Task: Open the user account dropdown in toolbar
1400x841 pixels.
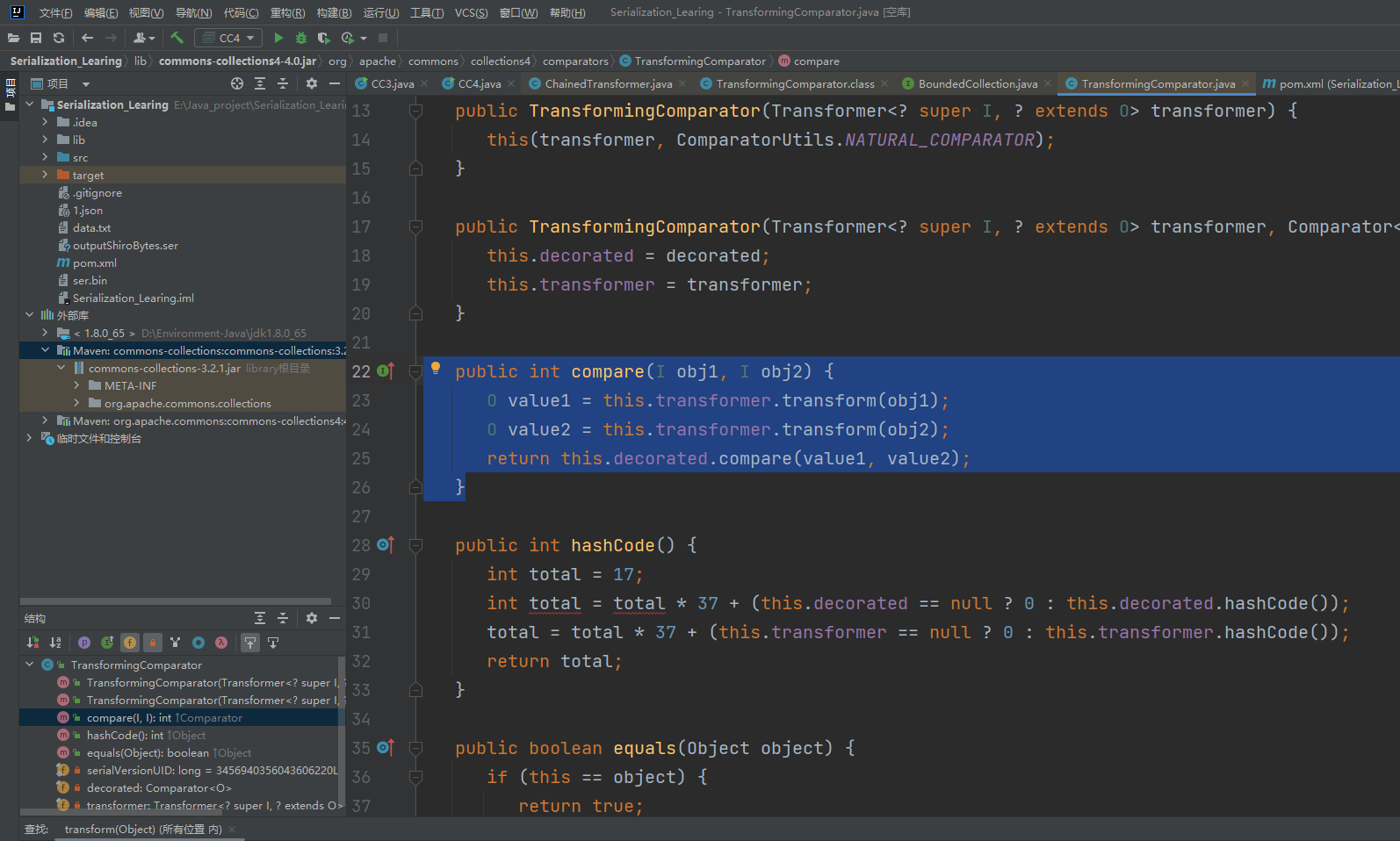Action: [144, 38]
